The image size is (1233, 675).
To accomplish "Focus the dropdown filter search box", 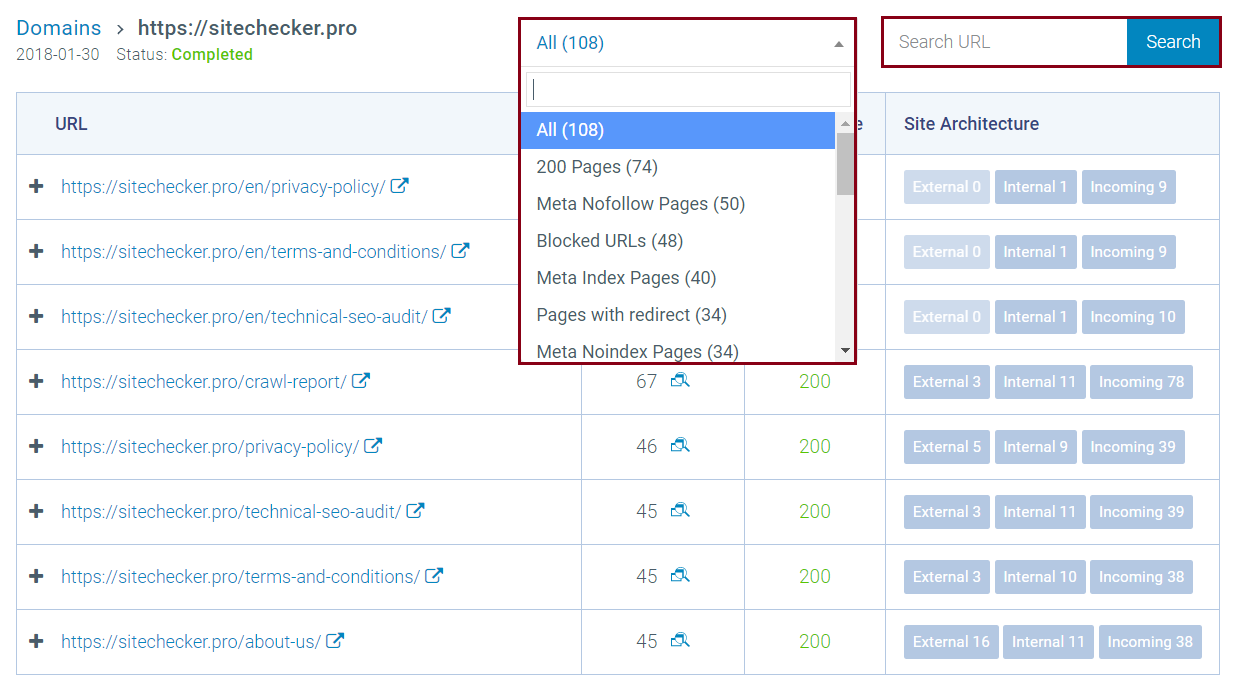I will click(688, 89).
